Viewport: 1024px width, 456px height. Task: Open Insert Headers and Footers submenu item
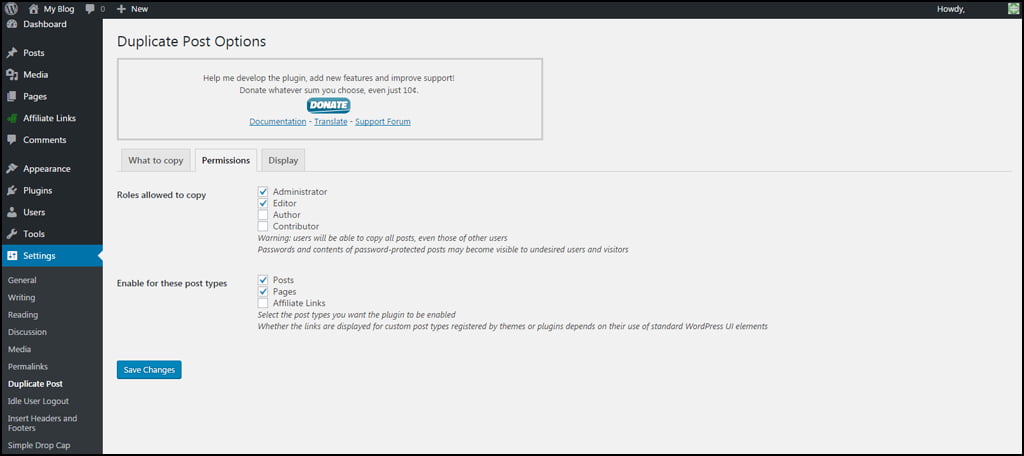tap(42, 423)
